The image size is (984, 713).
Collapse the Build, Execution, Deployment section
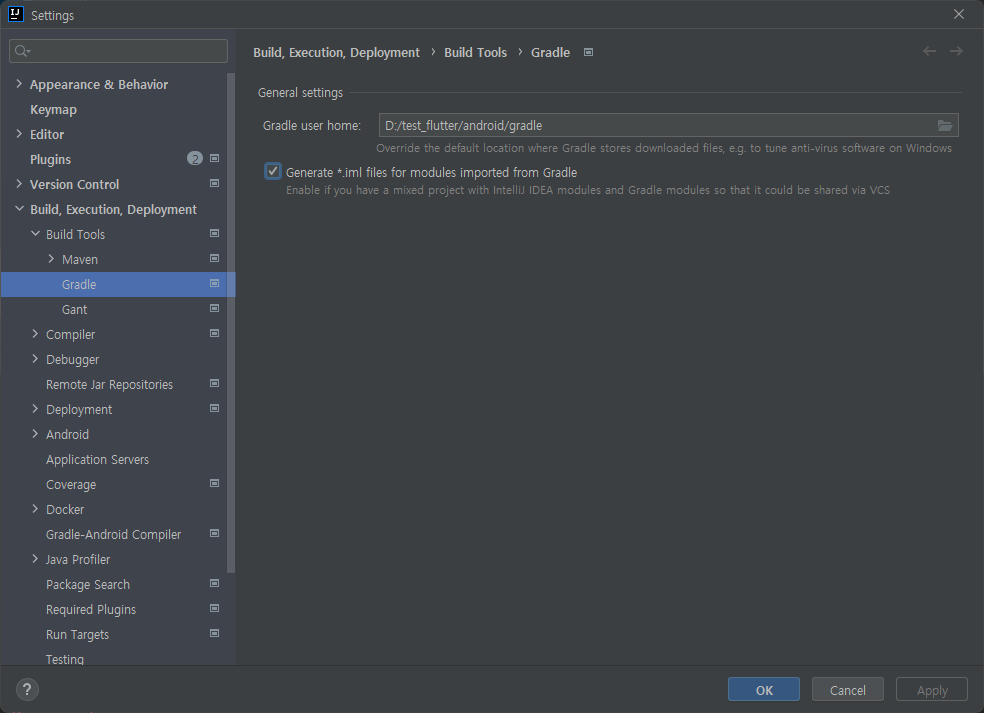pyautogui.click(x=19, y=209)
